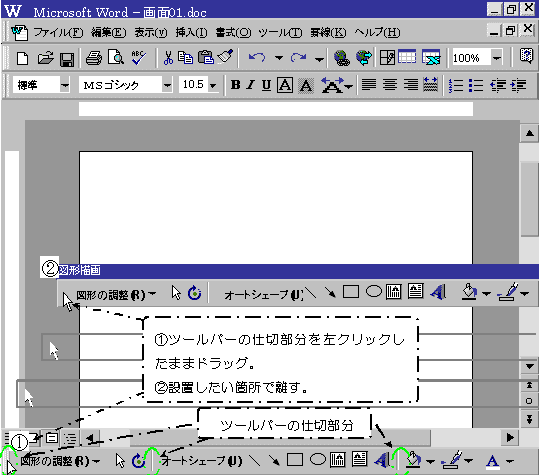Open the 100% zoom dropdown
The image size is (539, 475).
497,58
